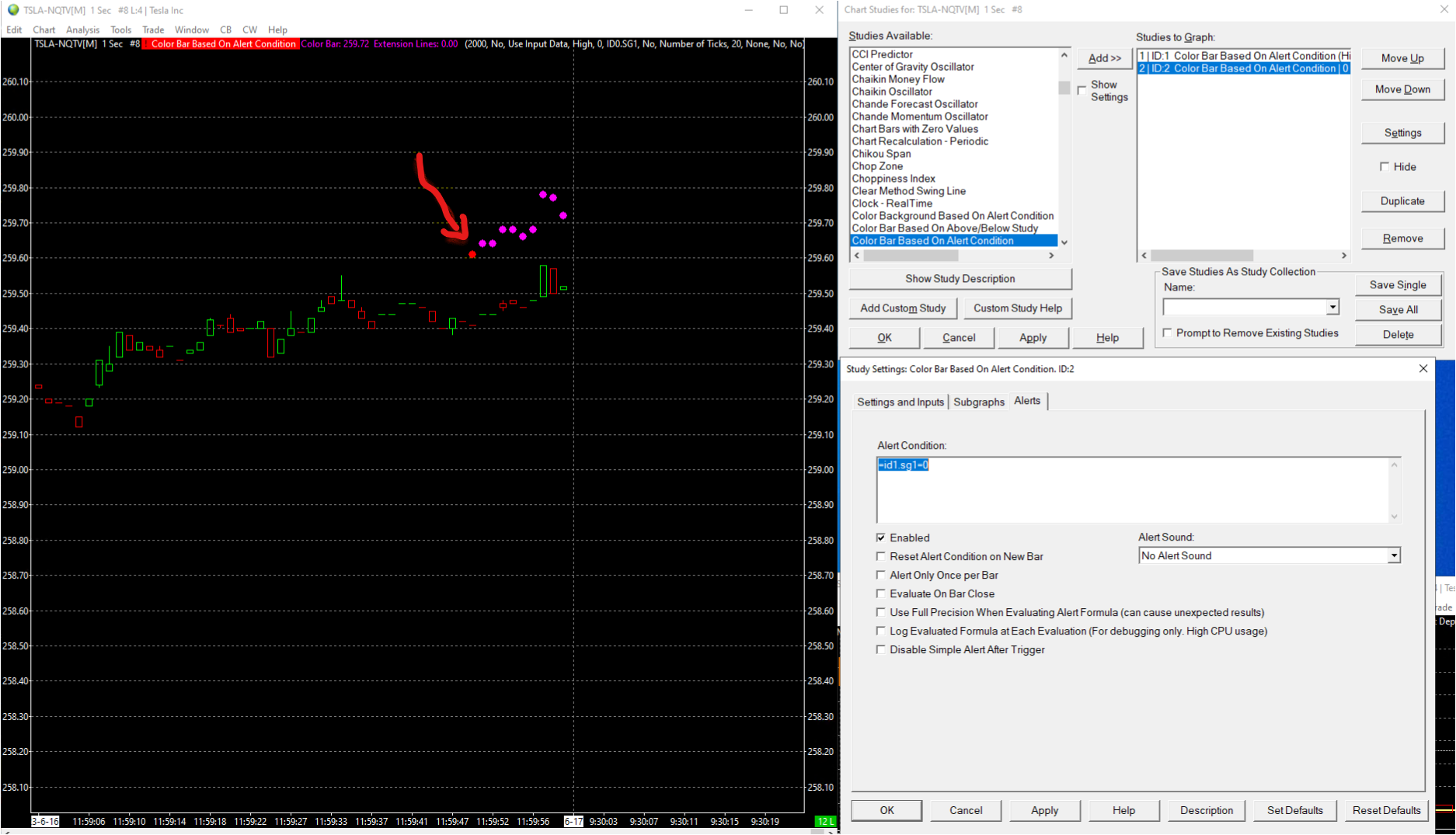Click Save All button

(x=1398, y=310)
